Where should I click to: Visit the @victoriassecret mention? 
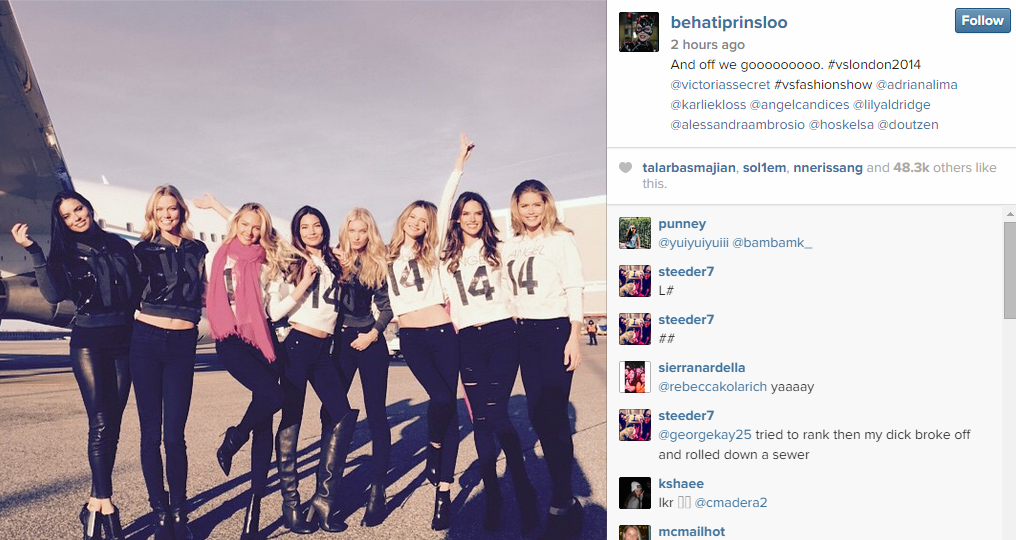(x=721, y=84)
